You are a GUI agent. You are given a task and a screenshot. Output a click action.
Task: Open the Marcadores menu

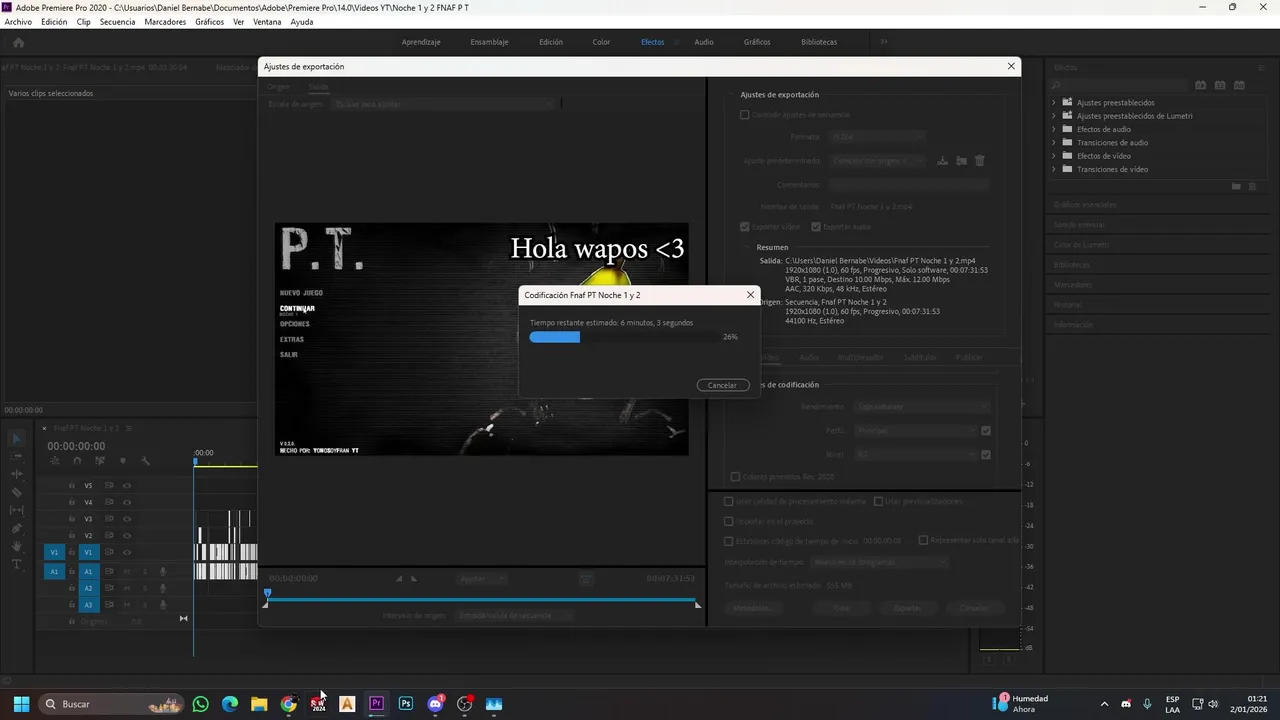pyautogui.click(x=165, y=22)
